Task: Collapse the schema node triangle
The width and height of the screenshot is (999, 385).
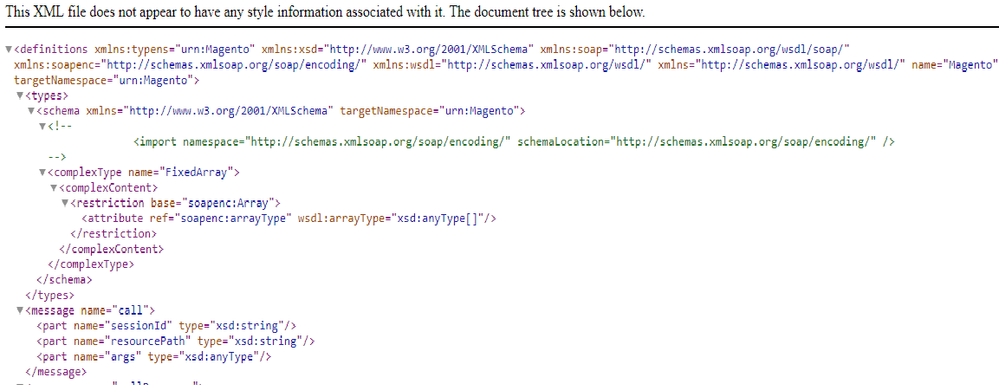Action: tap(31, 111)
